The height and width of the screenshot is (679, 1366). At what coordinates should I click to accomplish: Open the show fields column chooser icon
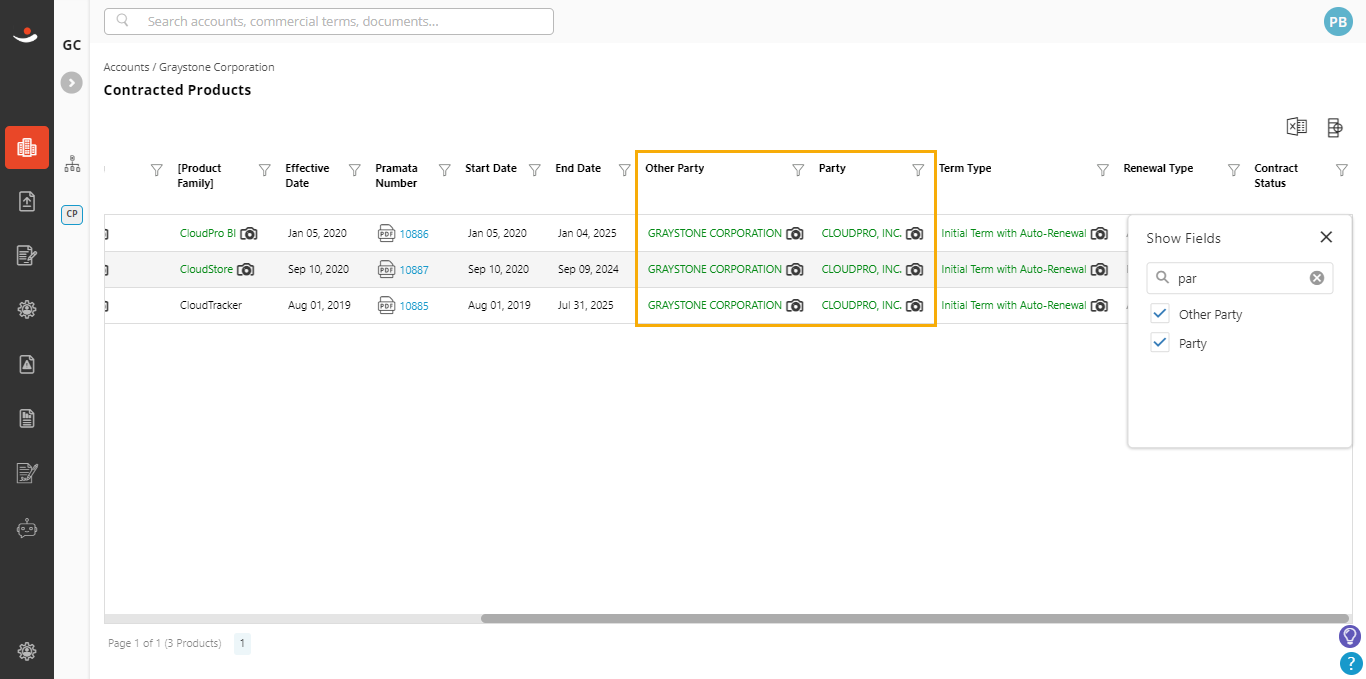(1335, 127)
